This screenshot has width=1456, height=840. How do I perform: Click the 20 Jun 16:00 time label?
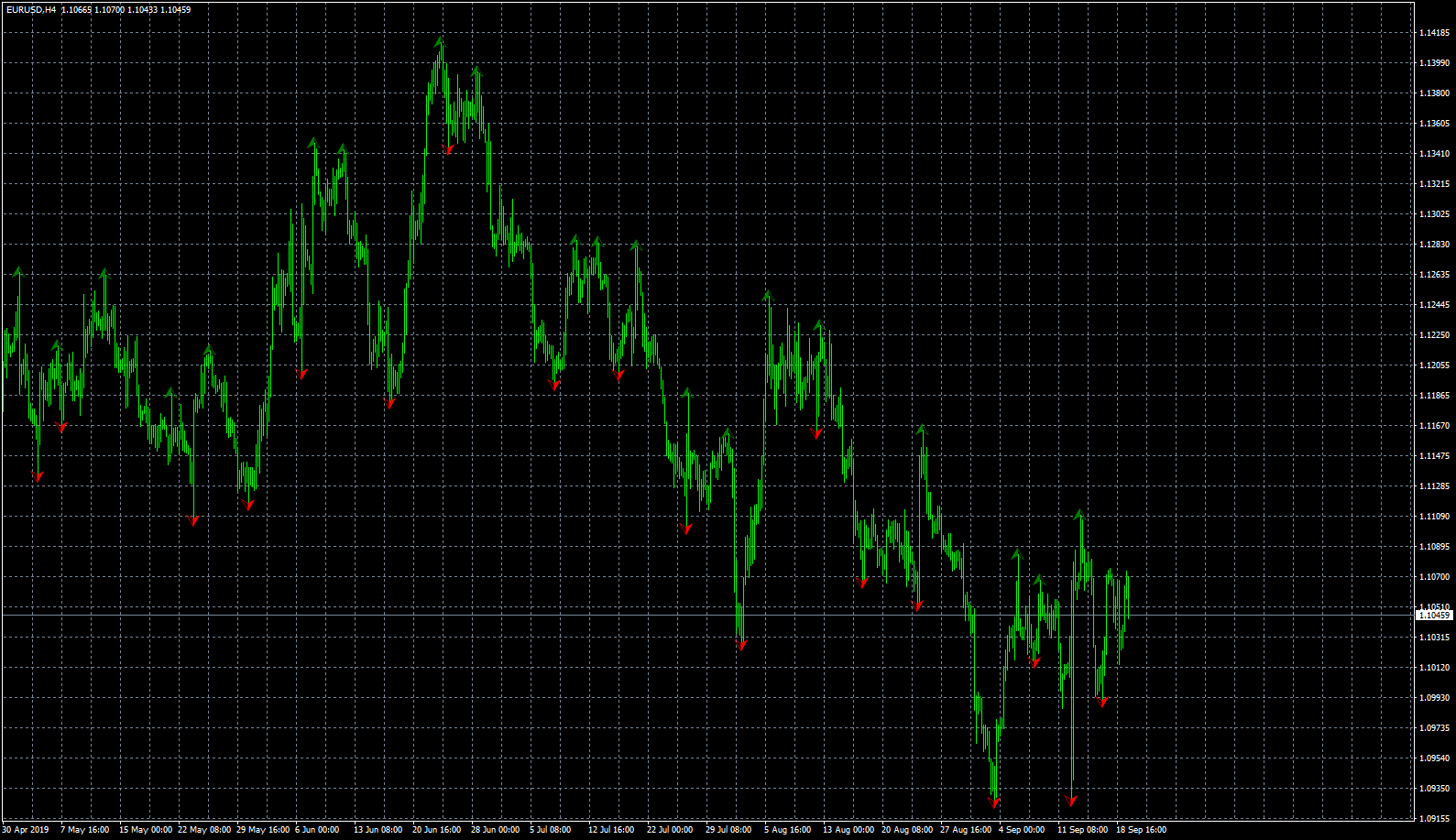(x=437, y=830)
